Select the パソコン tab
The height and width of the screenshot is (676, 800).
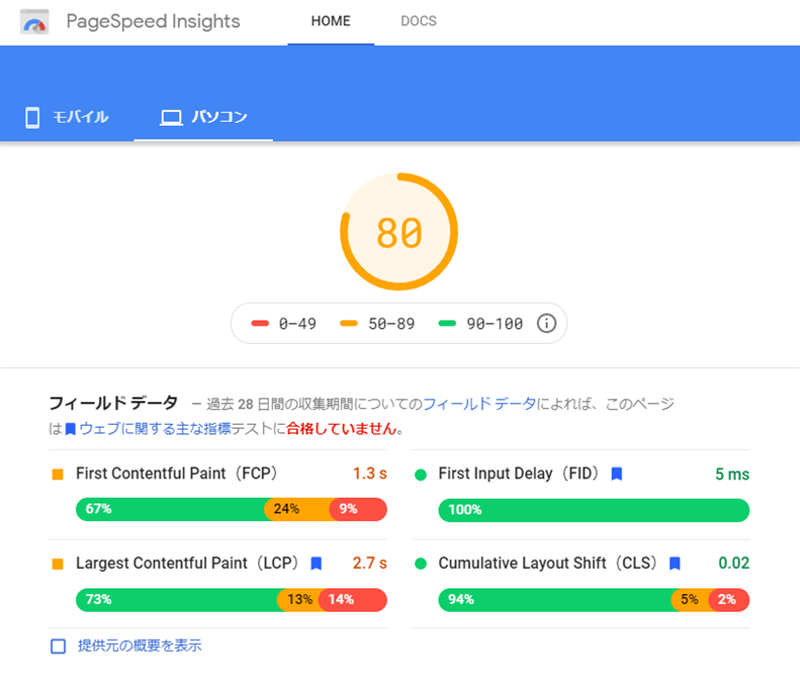point(219,118)
